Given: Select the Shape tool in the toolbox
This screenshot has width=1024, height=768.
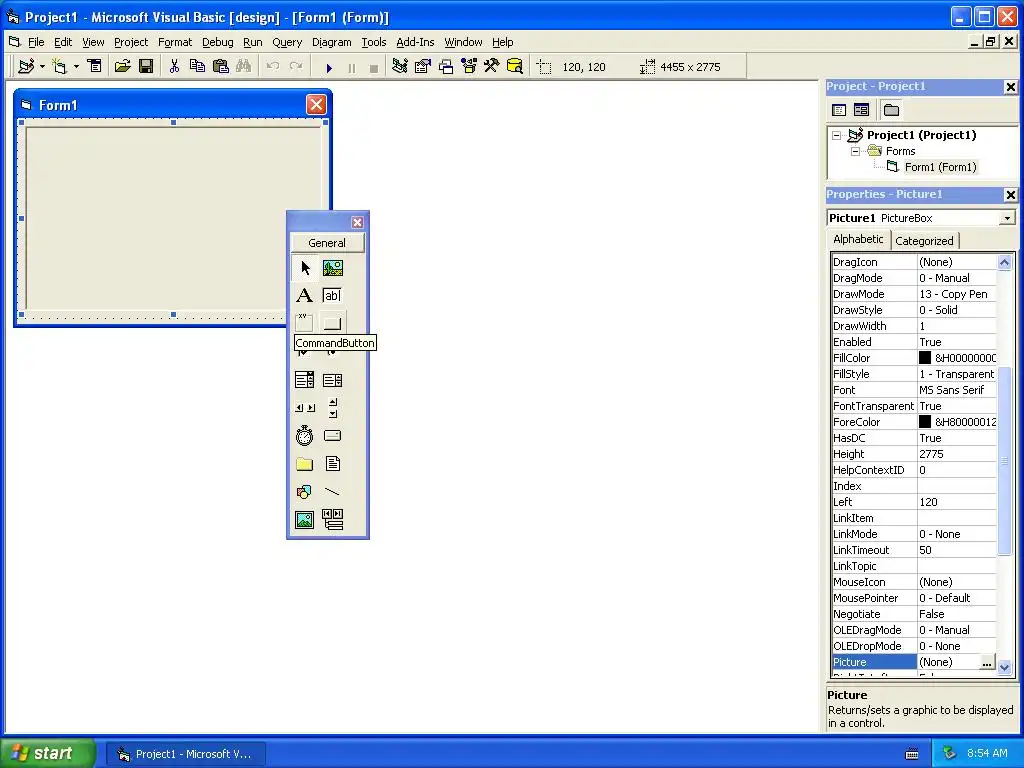Looking at the screenshot, I should click(304, 492).
